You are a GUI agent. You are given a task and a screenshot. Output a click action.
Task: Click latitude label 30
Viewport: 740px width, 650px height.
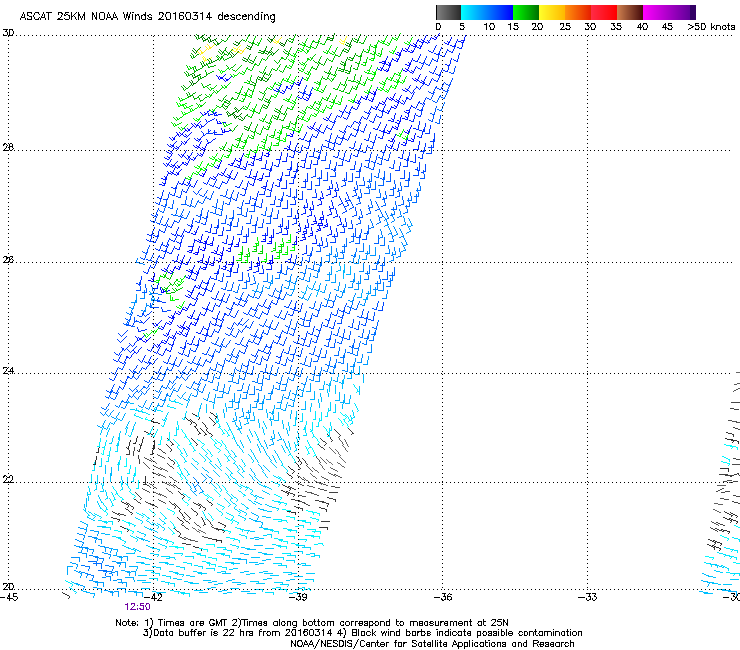(8, 33)
